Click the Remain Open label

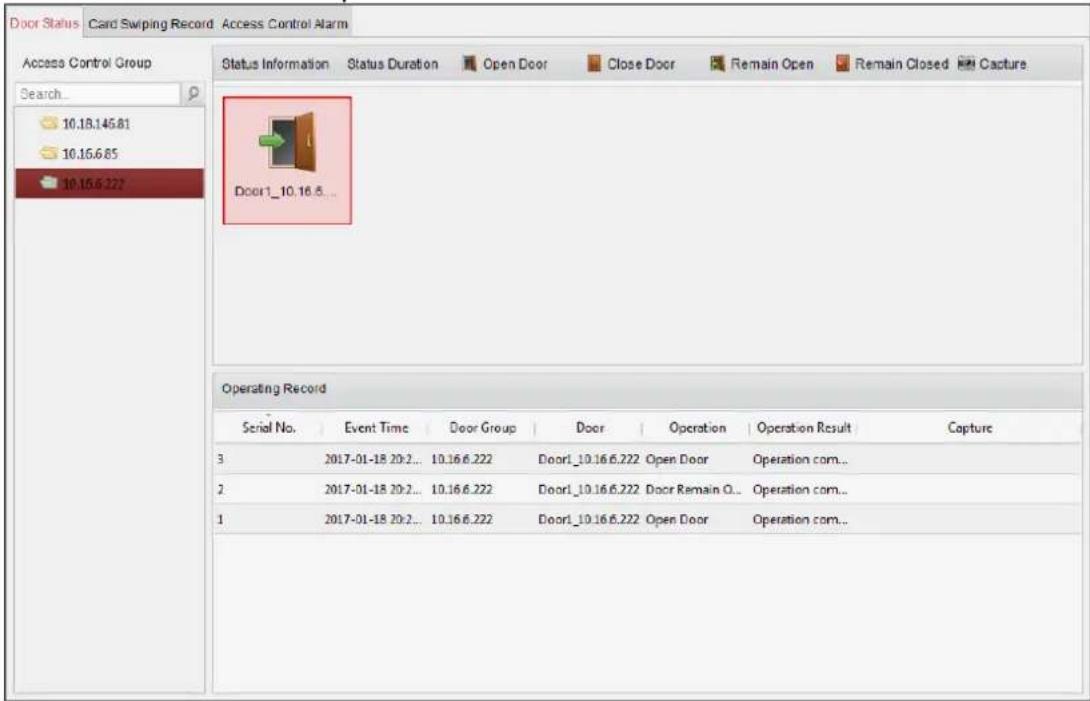772,64
